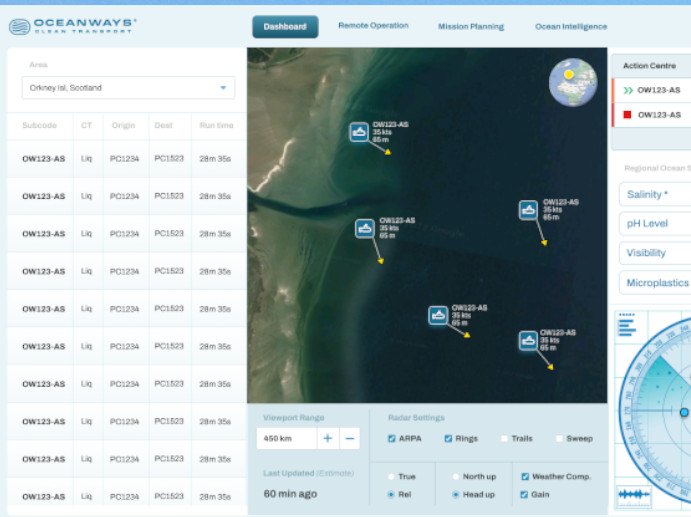Select the vessel icon near the river mouth

(365, 228)
